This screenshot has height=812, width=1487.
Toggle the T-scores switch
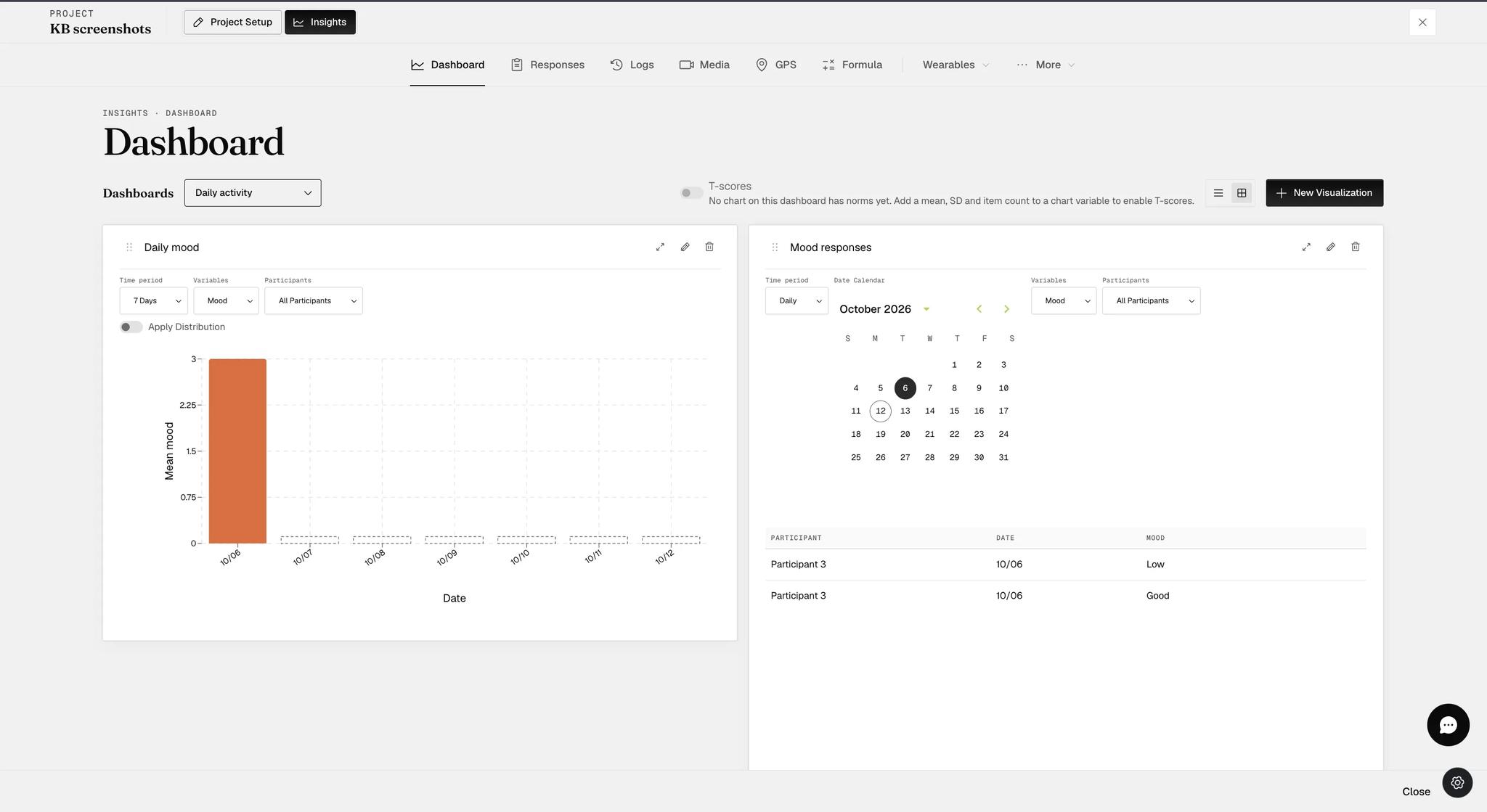click(x=691, y=193)
